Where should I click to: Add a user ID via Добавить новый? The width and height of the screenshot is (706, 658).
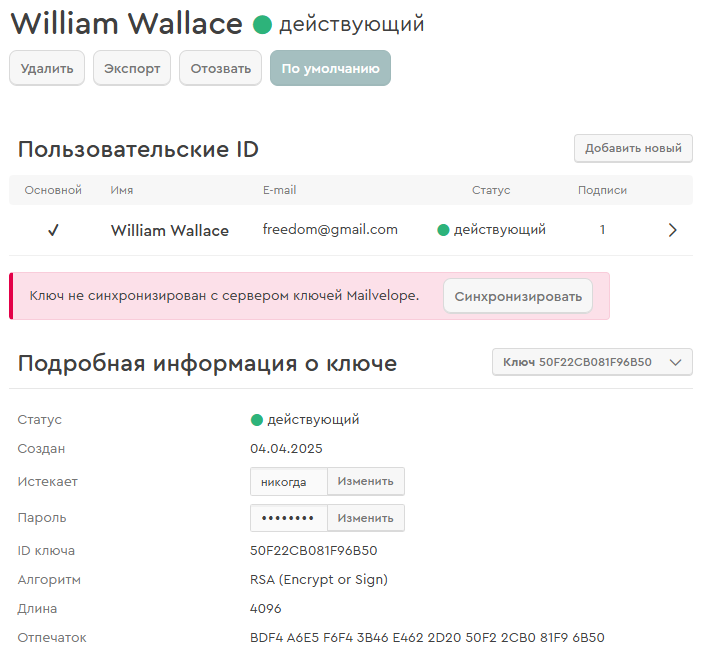[x=633, y=148]
